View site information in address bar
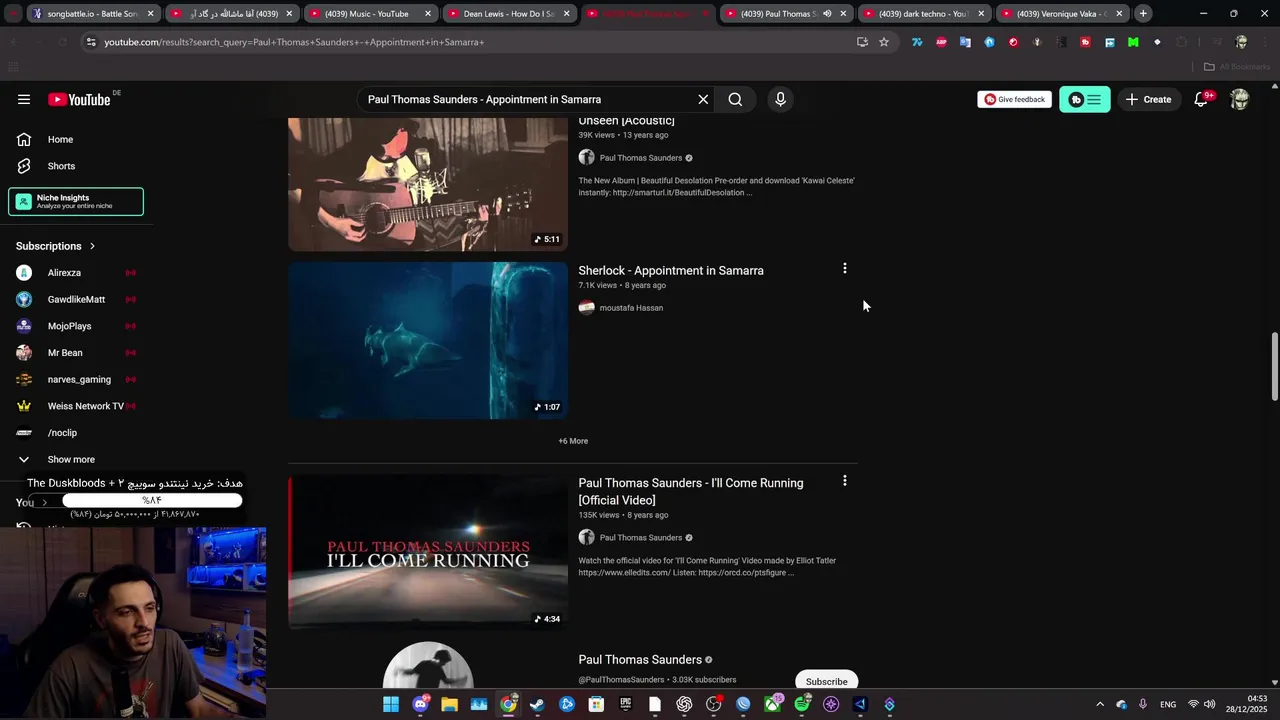 pos(91,42)
